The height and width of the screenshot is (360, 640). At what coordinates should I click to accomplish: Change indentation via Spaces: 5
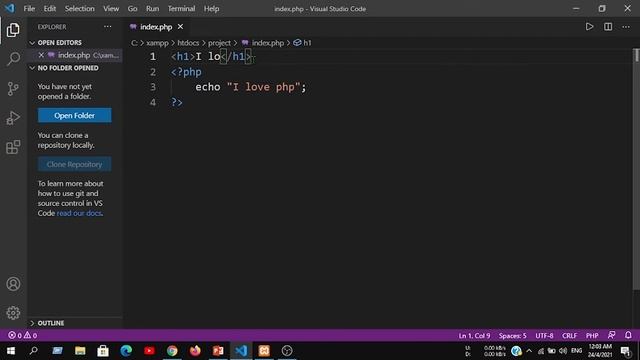click(513, 336)
